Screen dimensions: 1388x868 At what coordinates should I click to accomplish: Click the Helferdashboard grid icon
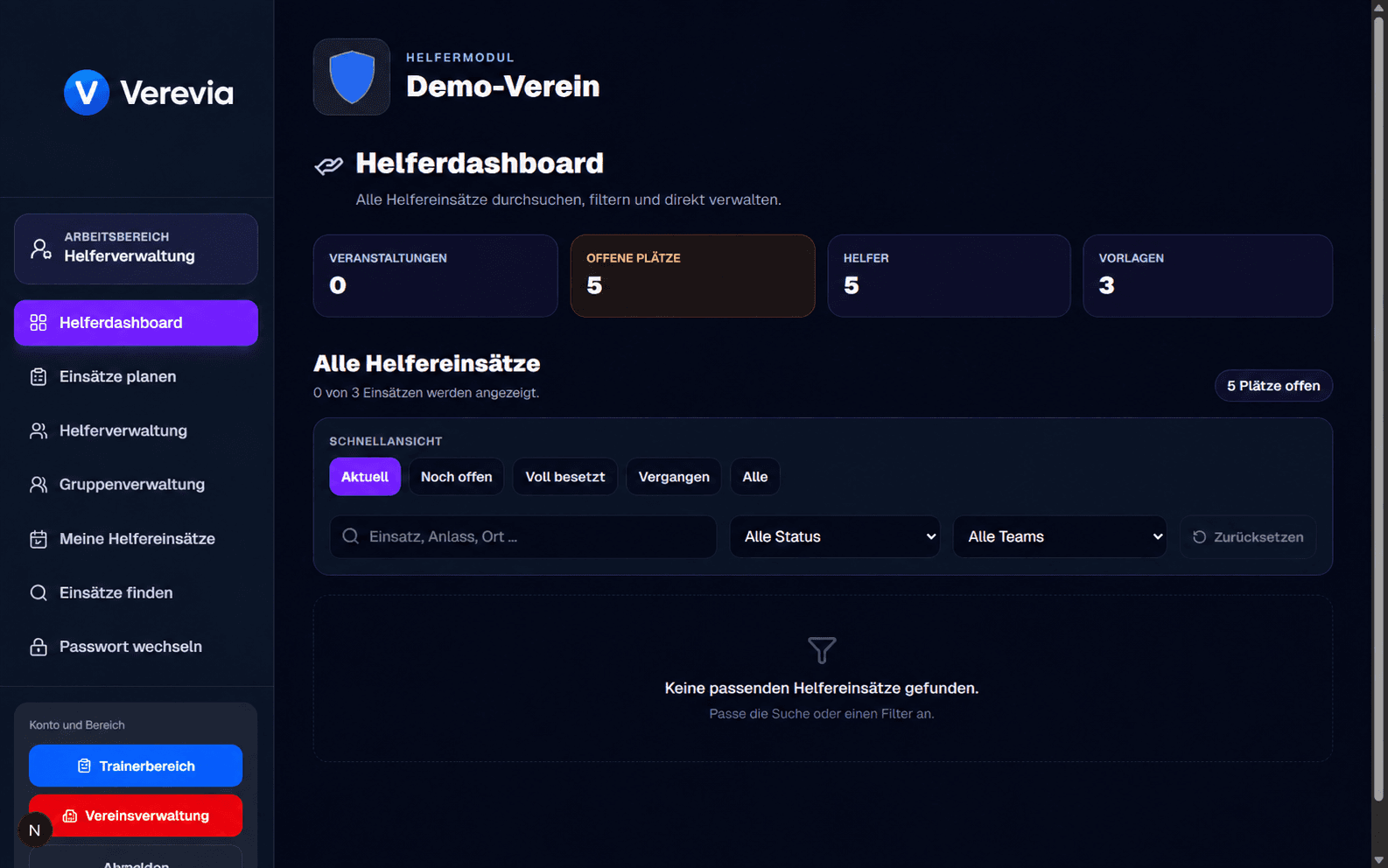(39, 323)
